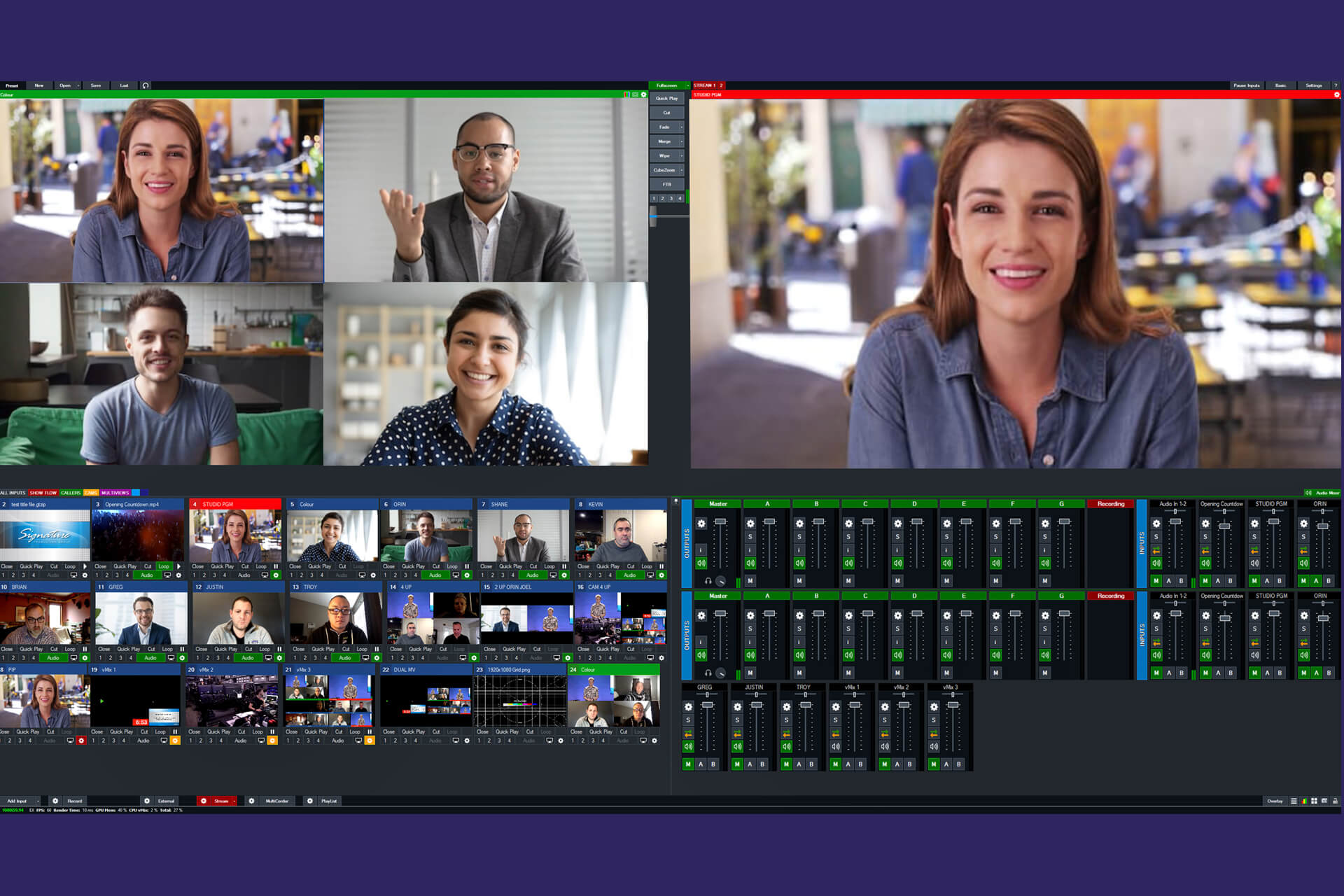Open the Wipe transition dropdown arrow

coord(682,155)
